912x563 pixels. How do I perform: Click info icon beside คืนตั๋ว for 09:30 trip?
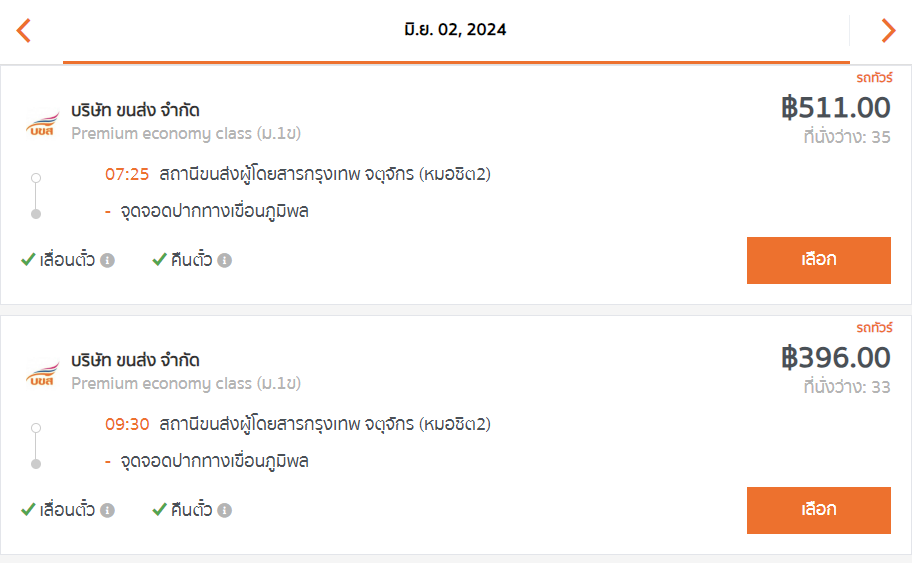point(225,511)
